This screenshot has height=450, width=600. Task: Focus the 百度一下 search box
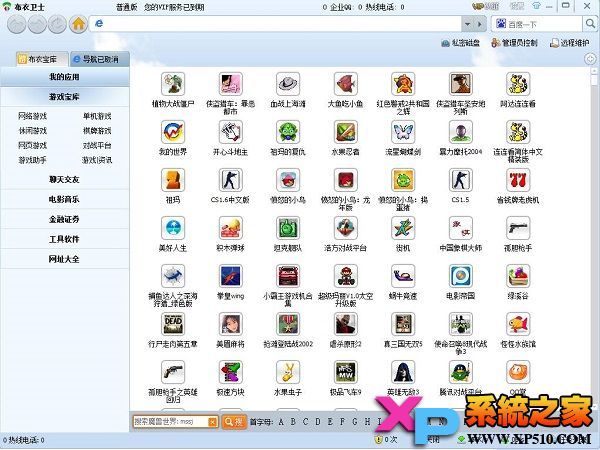click(x=536, y=24)
